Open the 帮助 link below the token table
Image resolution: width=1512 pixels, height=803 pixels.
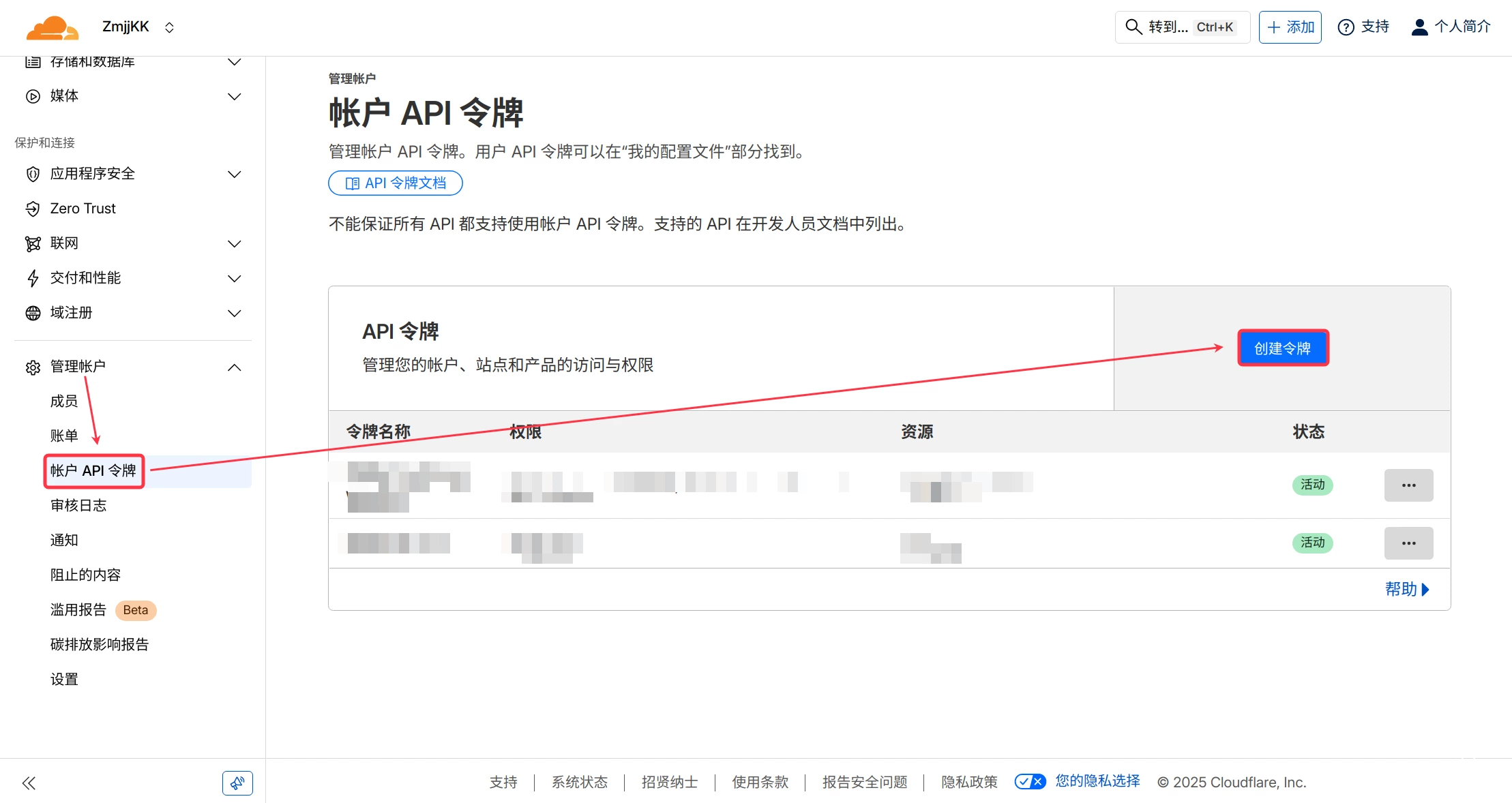tap(1406, 589)
